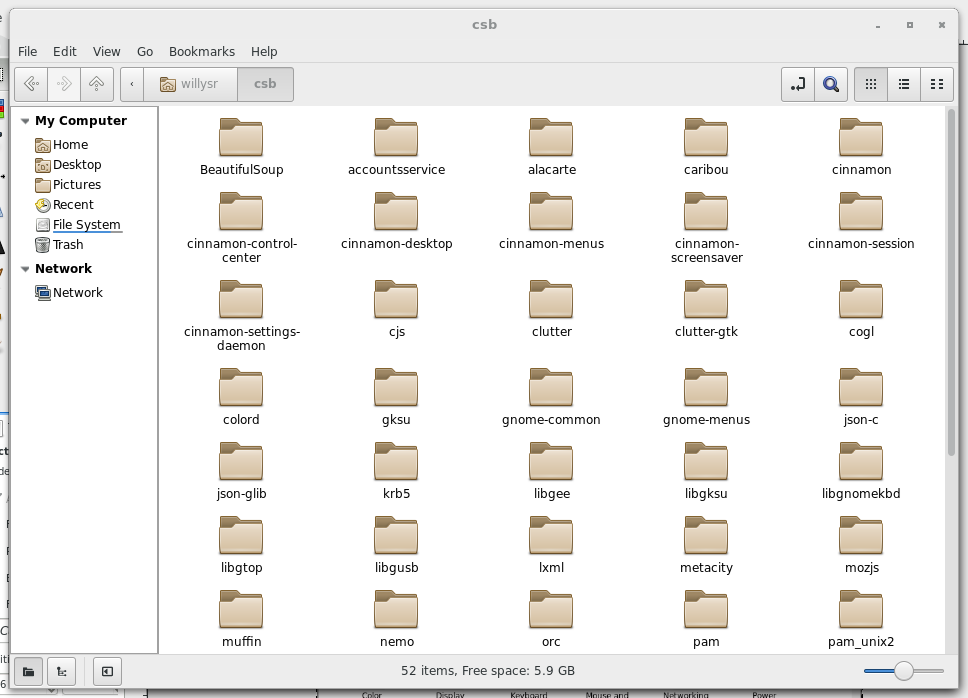Viewport: 968px width, 698px height.
Task: Switch to icon view
Action: [x=870, y=84]
